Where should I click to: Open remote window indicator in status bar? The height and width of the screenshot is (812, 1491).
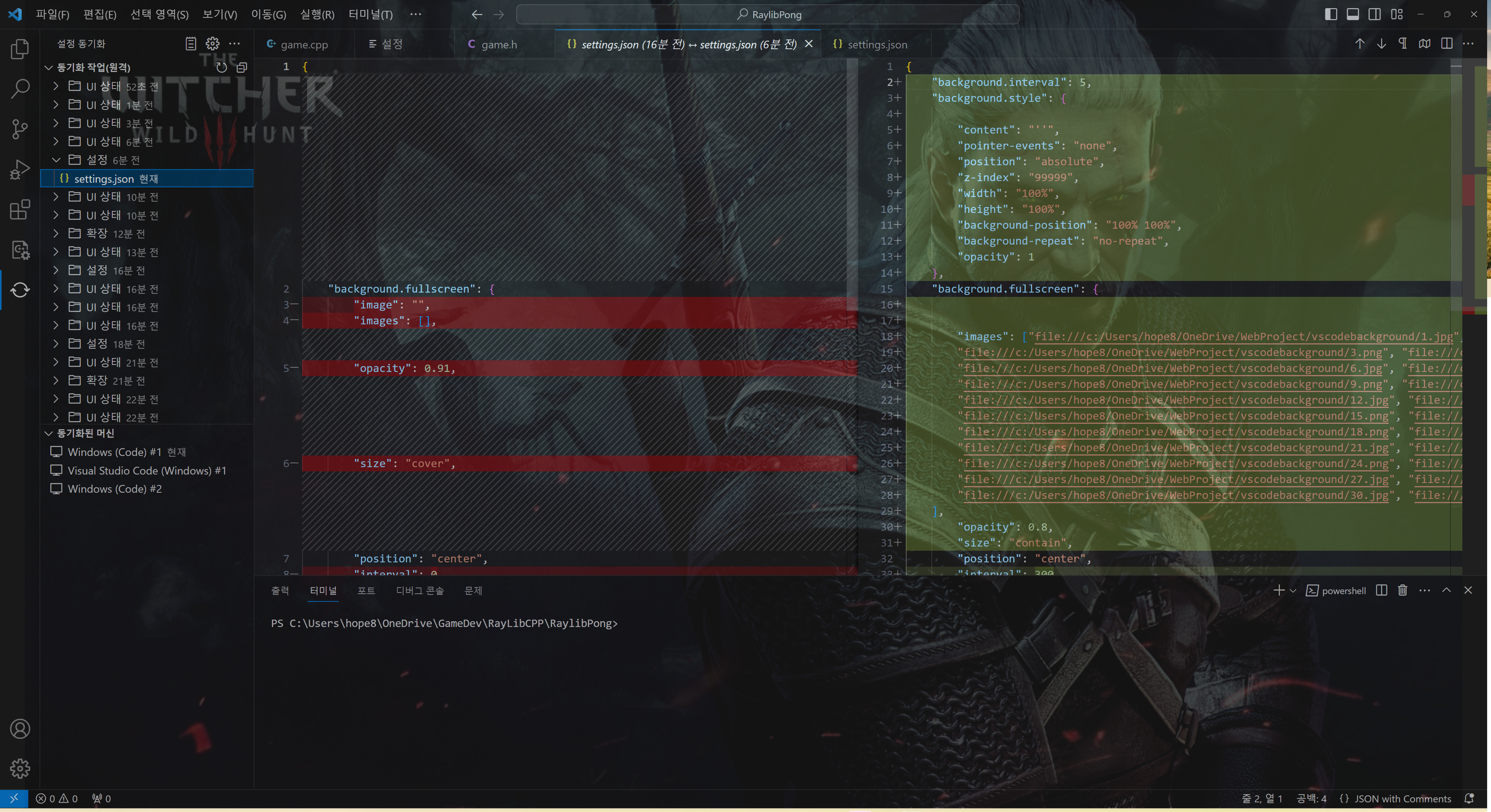tap(14, 798)
